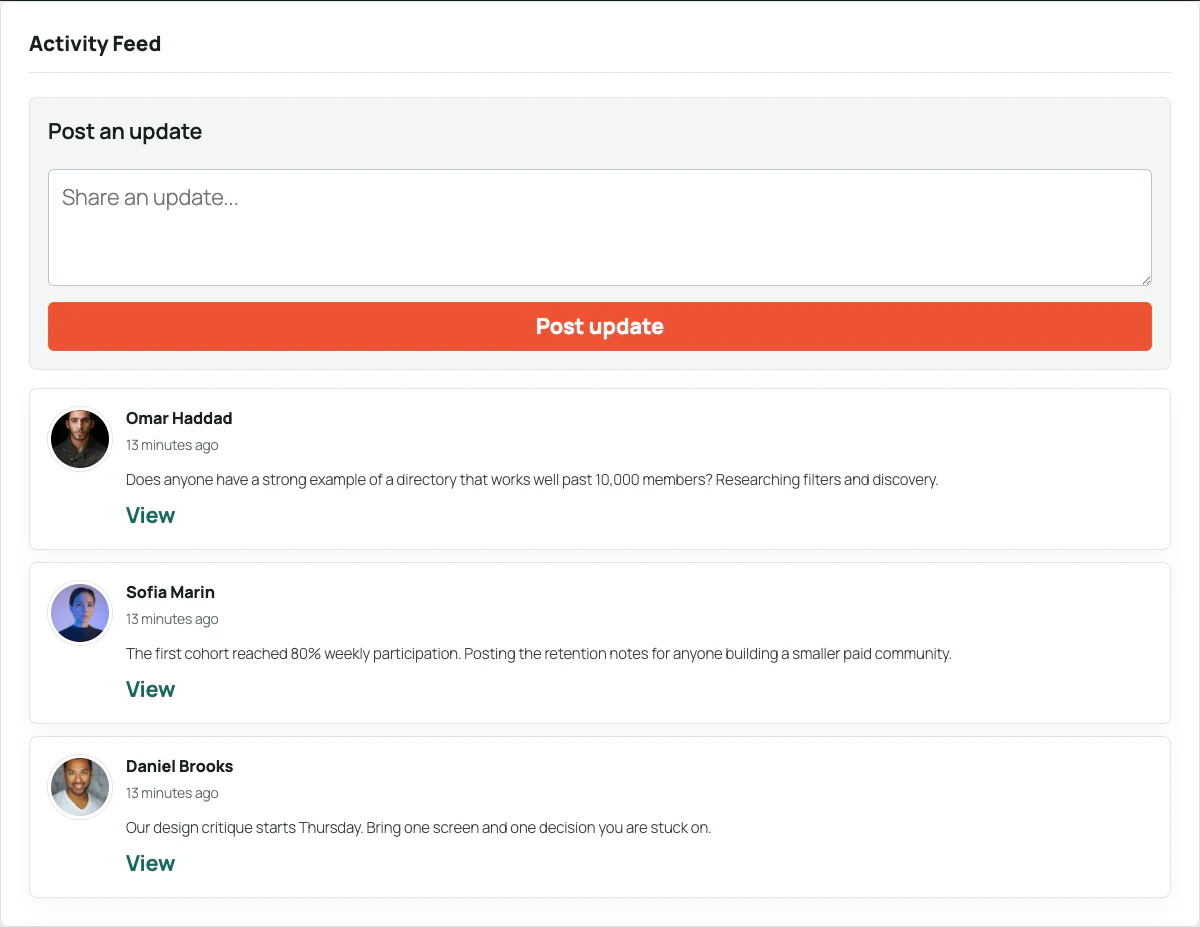Click the Share an update text area
1200x927 pixels.
[600, 227]
